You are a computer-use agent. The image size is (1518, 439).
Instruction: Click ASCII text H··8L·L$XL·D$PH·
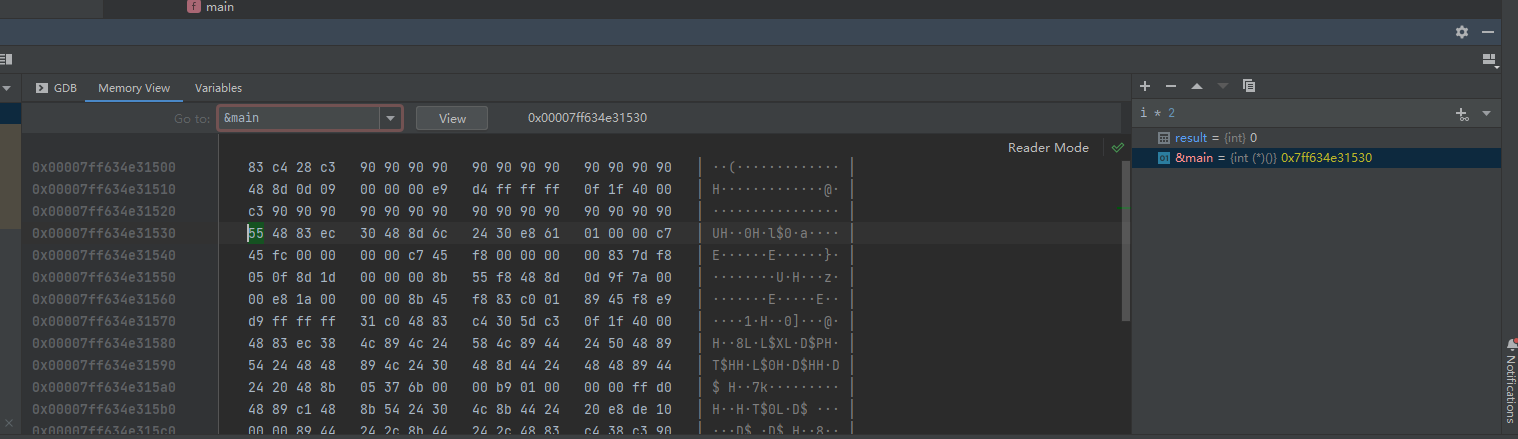tap(776, 343)
